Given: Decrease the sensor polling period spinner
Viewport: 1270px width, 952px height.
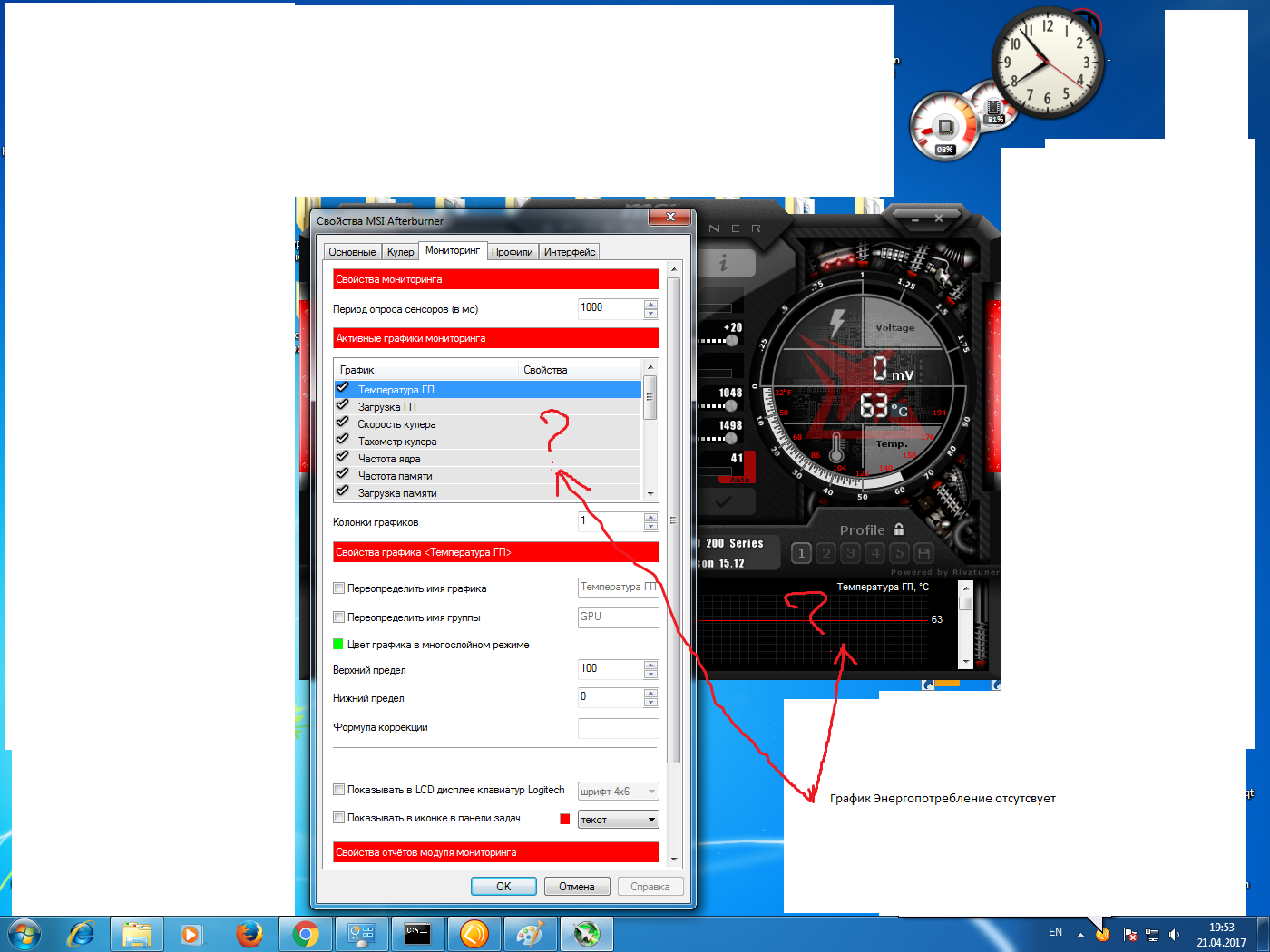Looking at the screenshot, I should point(650,314).
